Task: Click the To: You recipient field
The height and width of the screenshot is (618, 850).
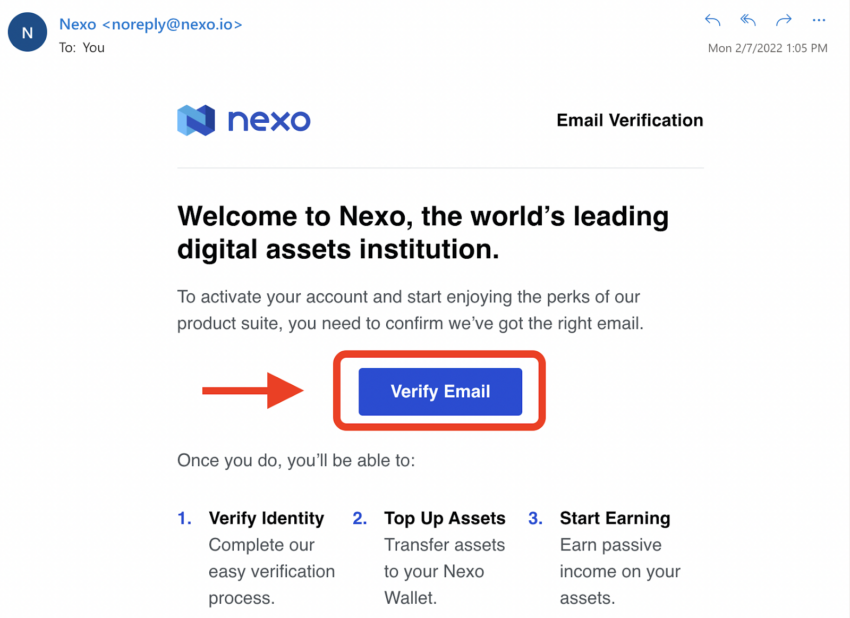Action: (82, 48)
